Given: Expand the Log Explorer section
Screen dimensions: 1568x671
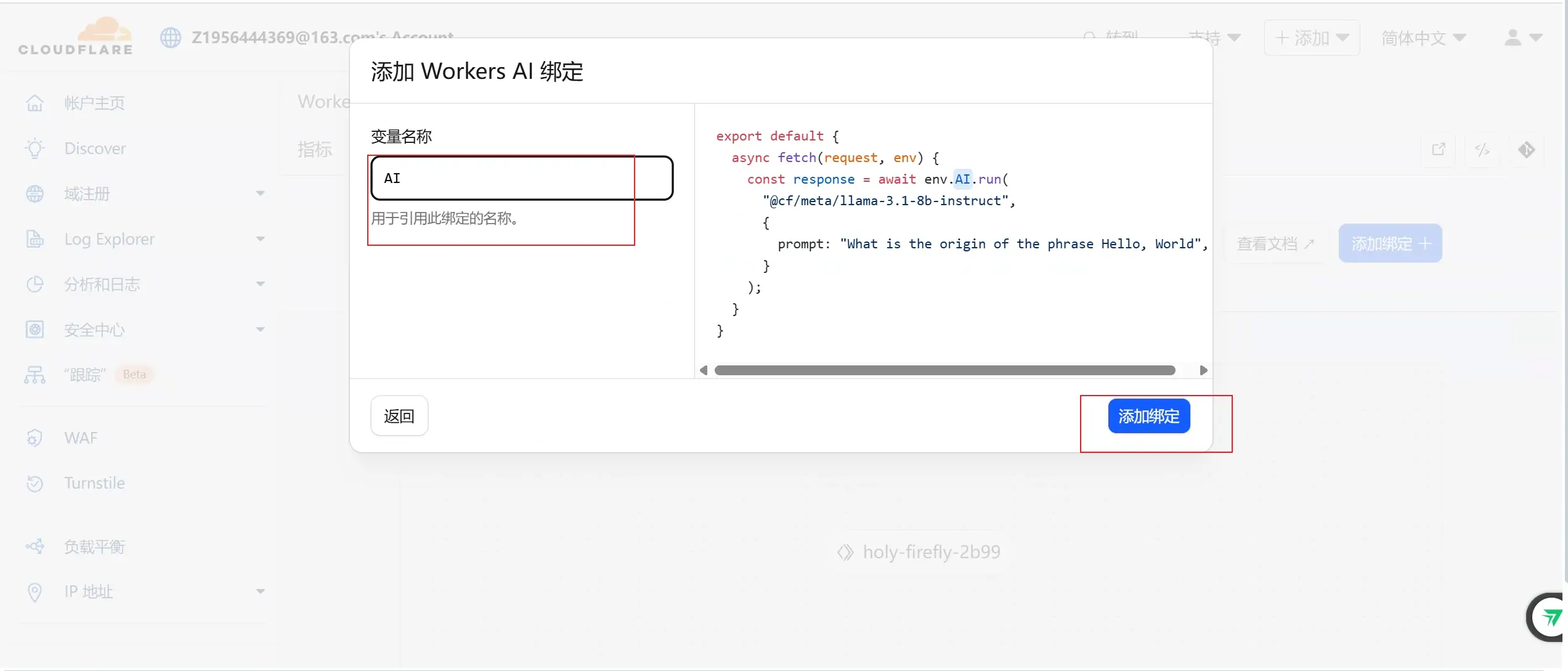Looking at the screenshot, I should pos(145,239).
